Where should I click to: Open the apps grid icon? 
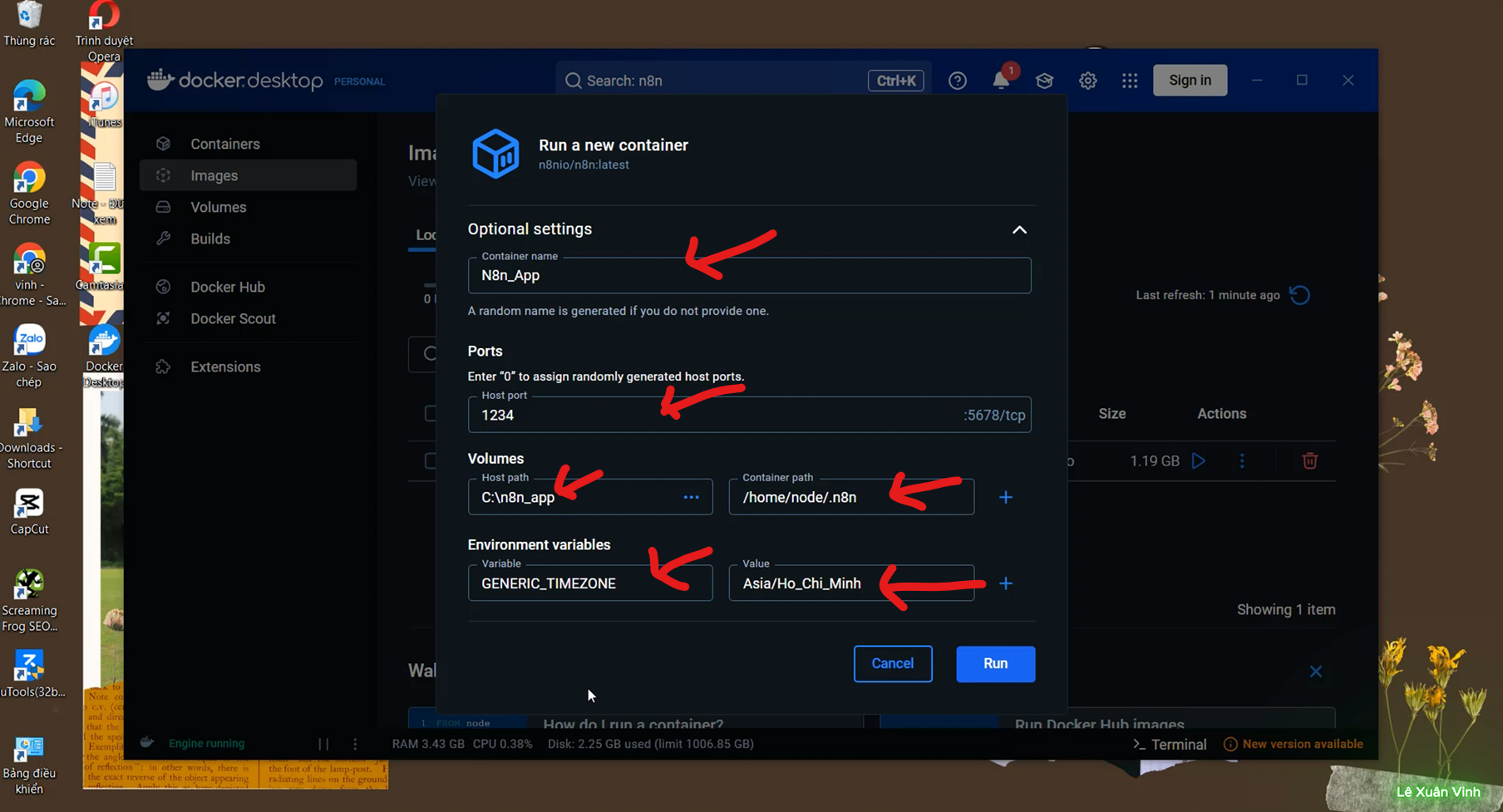[1130, 81]
